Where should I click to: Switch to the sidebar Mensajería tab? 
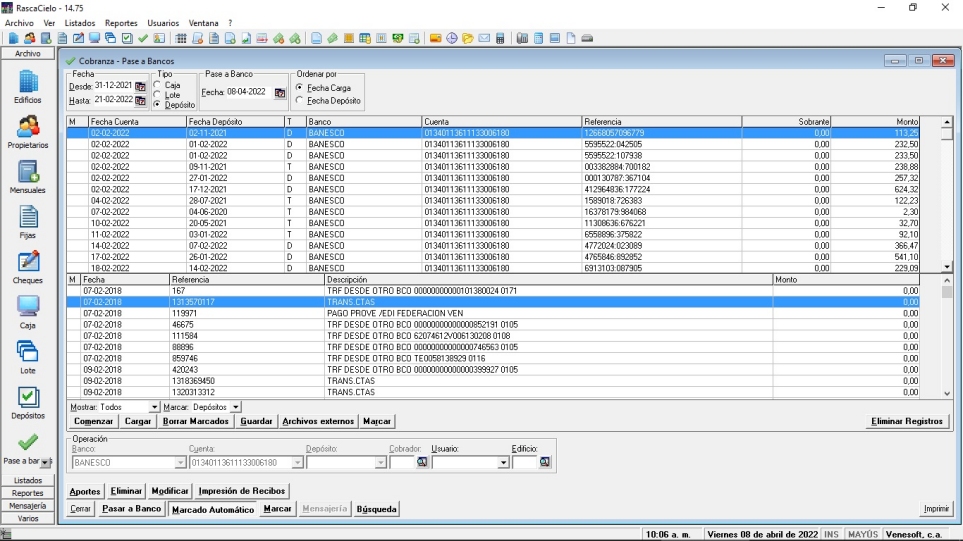pos(28,506)
